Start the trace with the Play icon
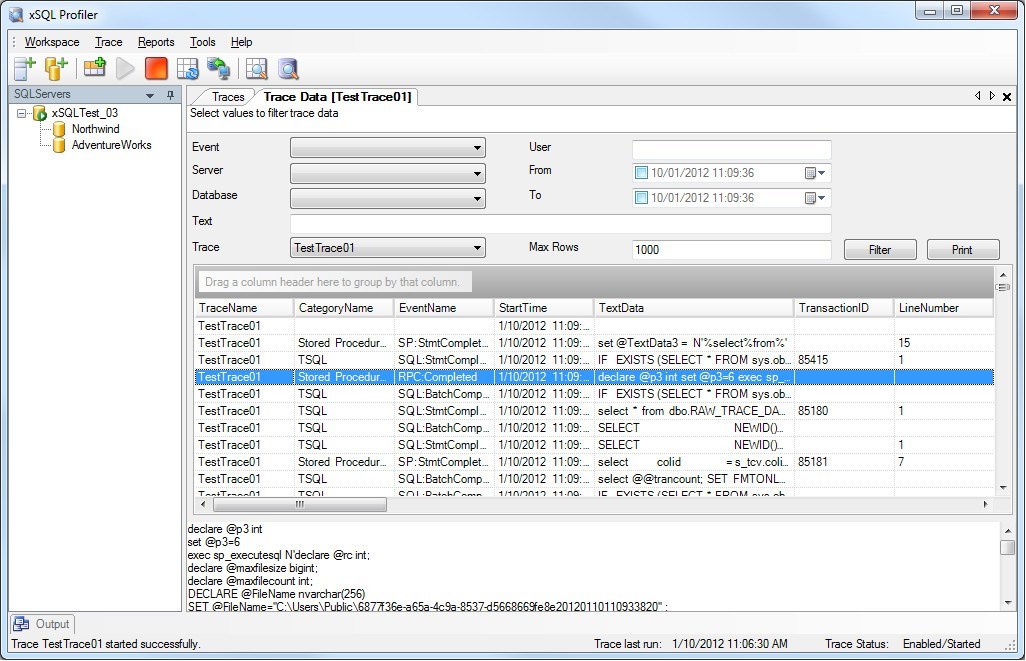The width and height of the screenshot is (1026, 661). (125, 68)
